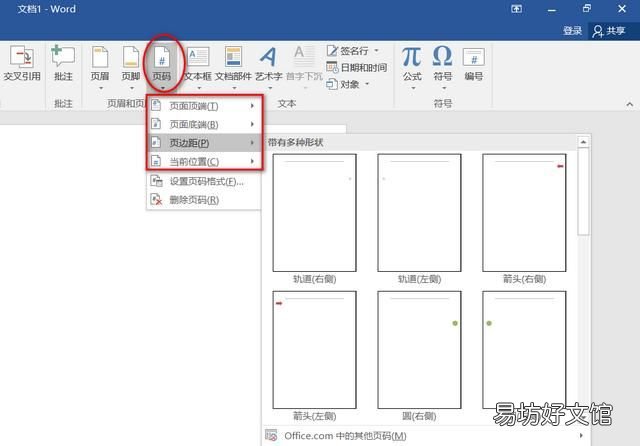The image size is (640, 446).
Task: Expand the Text Box (文本框) dropdown arrow
Action: click(199, 88)
